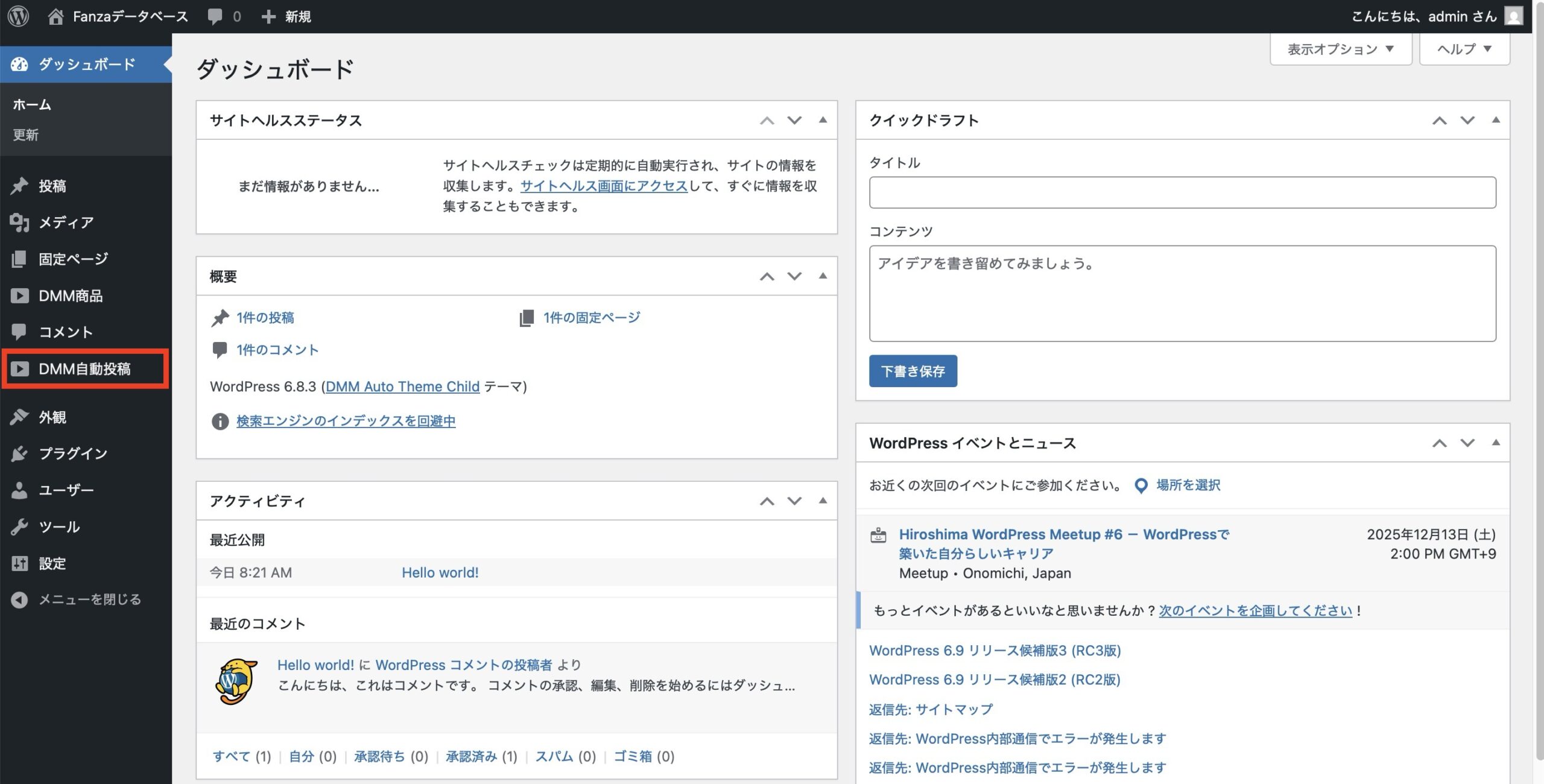
Task: Open the 表示オプション dropdown
Action: click(1340, 48)
